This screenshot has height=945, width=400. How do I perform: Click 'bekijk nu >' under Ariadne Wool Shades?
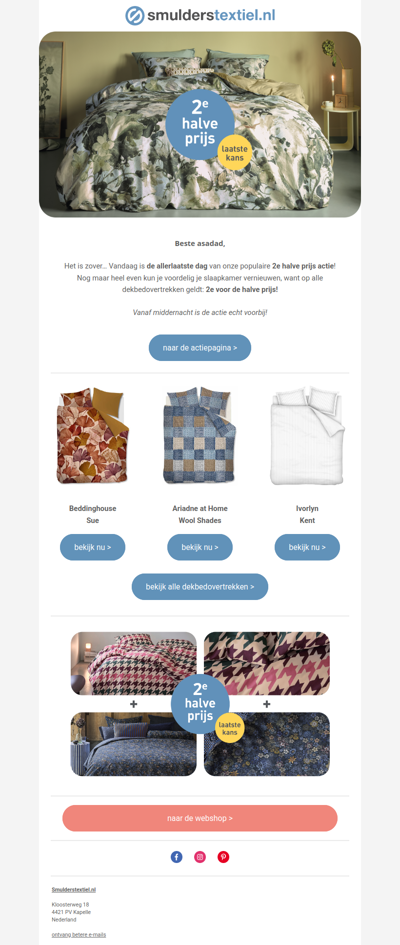click(200, 547)
